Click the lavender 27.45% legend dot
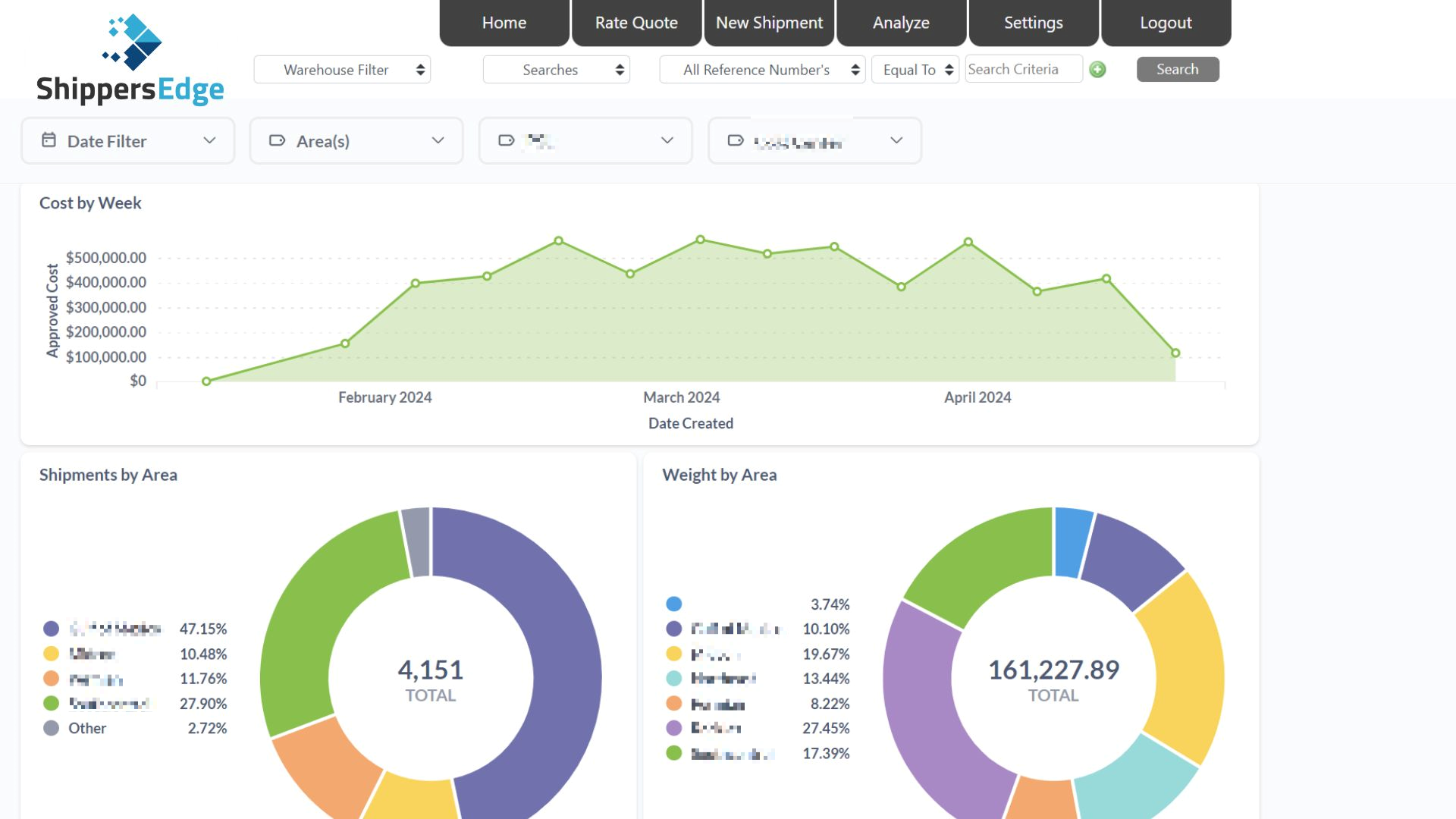The width and height of the screenshot is (1456, 819). (673, 728)
